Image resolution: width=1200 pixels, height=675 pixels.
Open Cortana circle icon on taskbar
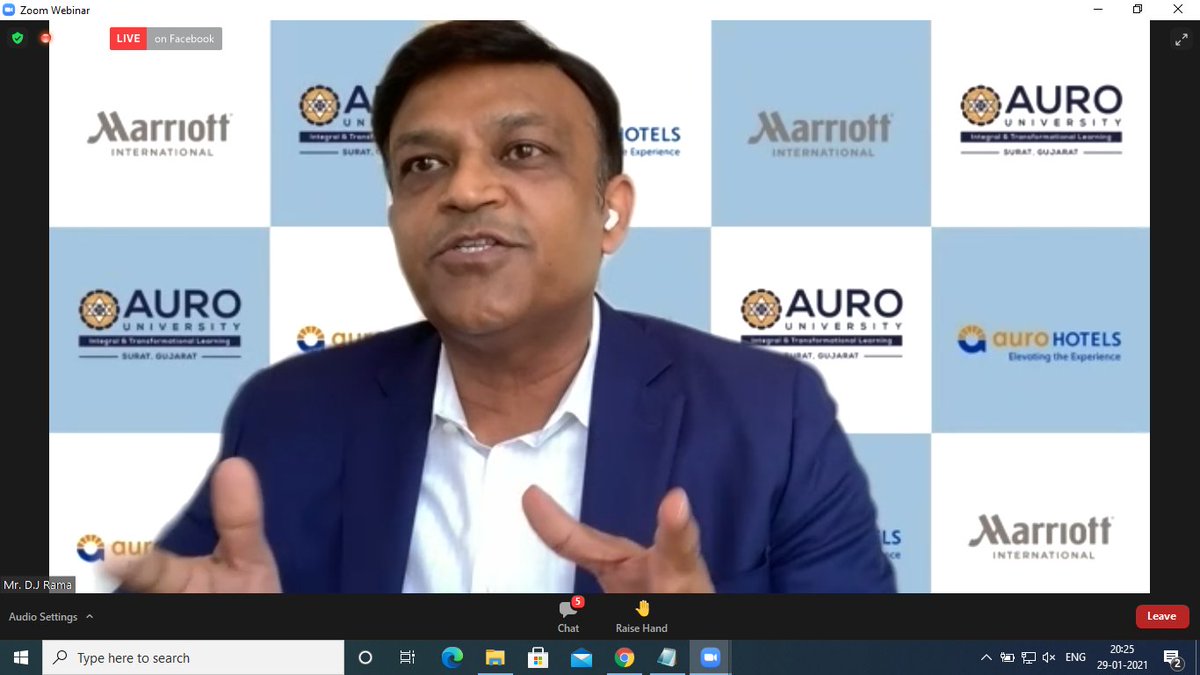365,657
